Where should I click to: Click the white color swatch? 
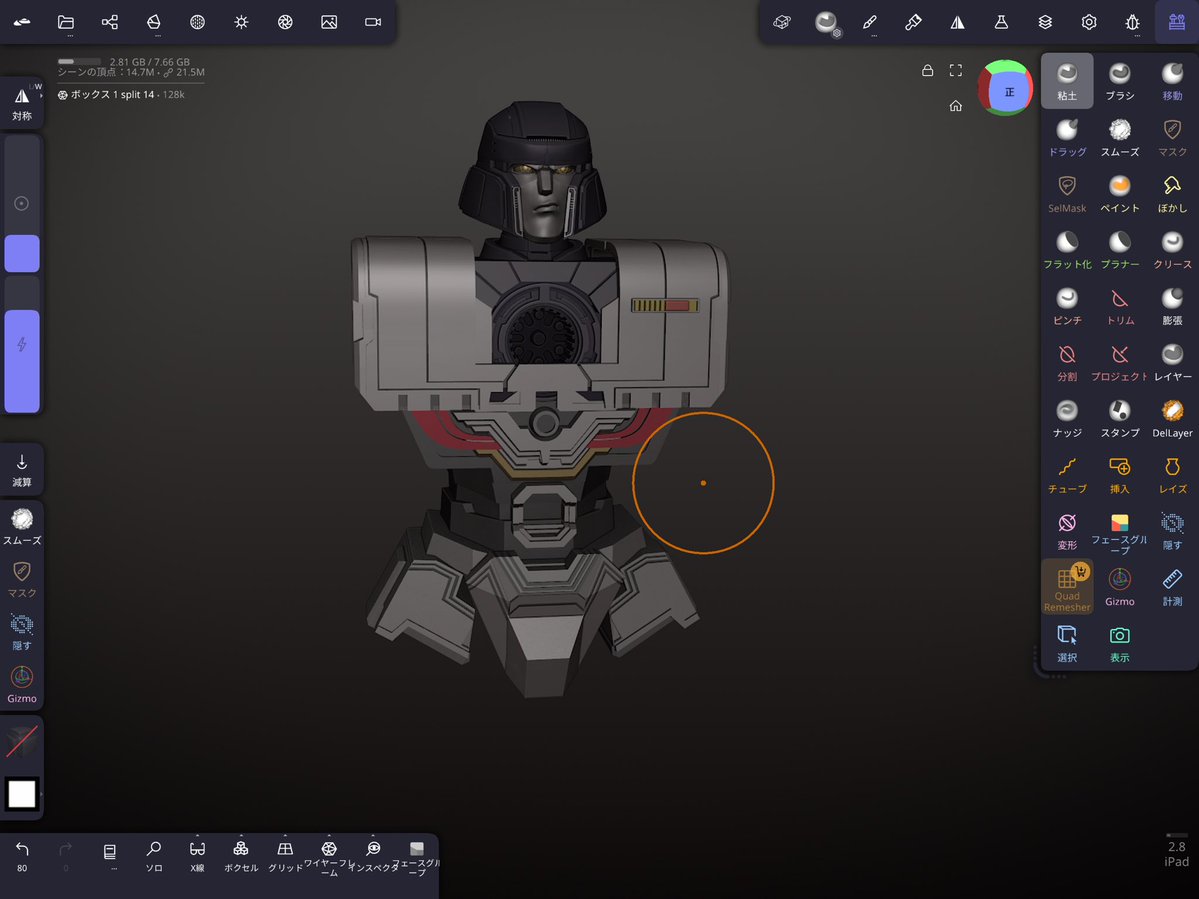point(21,794)
